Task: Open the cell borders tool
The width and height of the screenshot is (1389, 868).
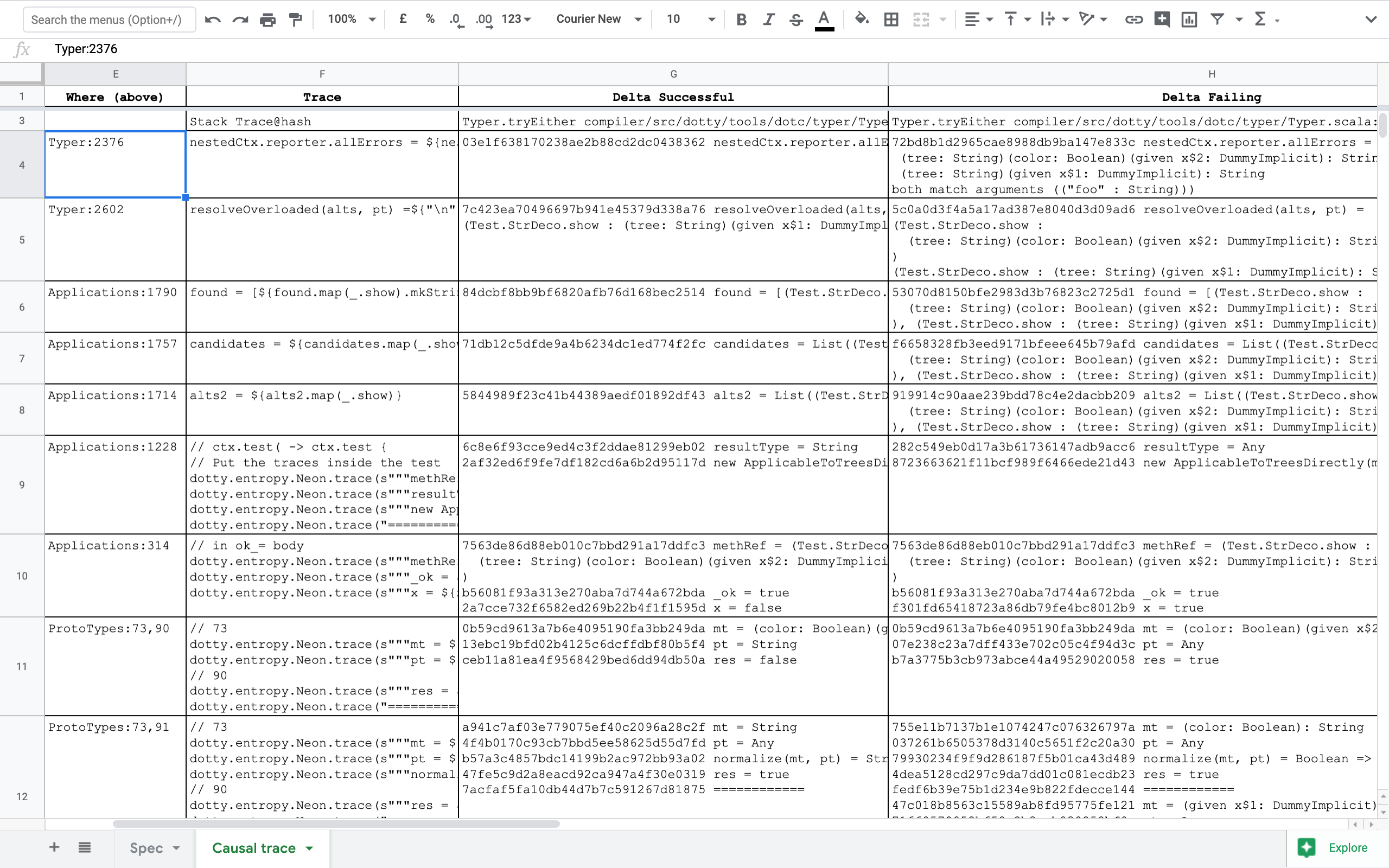Action: pos(891,20)
